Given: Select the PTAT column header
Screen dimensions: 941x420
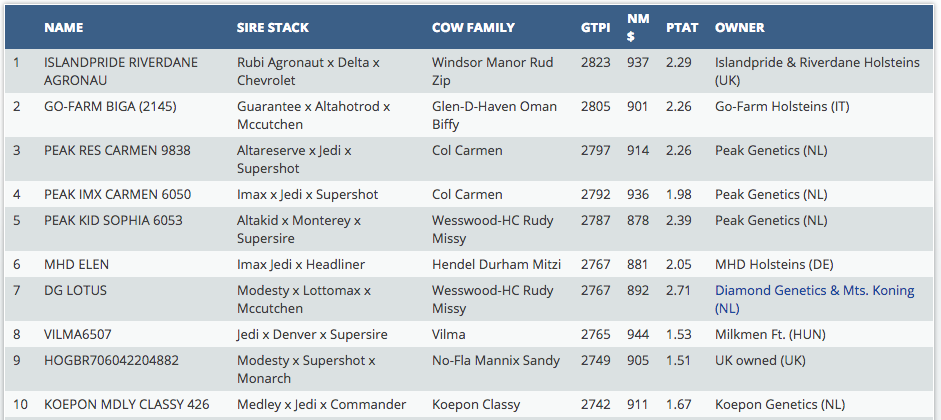Looking at the screenshot, I should (x=682, y=28).
